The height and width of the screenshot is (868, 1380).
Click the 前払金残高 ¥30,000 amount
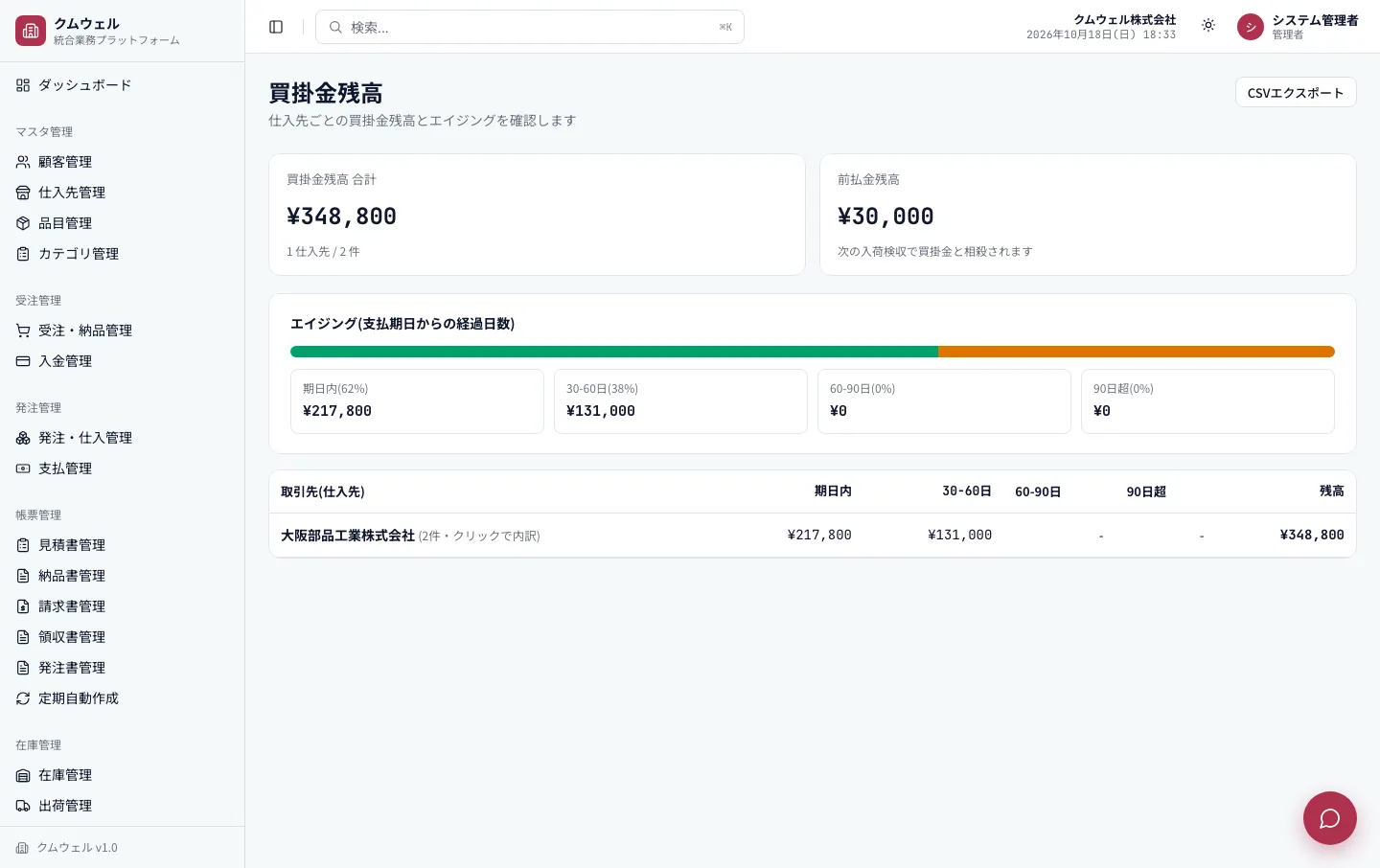coord(885,217)
